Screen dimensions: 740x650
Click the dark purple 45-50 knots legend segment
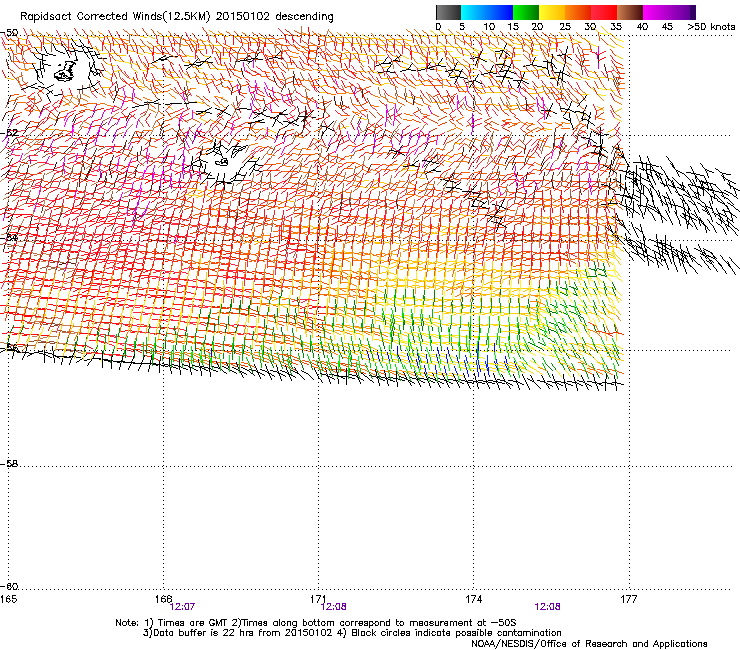[x=682, y=12]
